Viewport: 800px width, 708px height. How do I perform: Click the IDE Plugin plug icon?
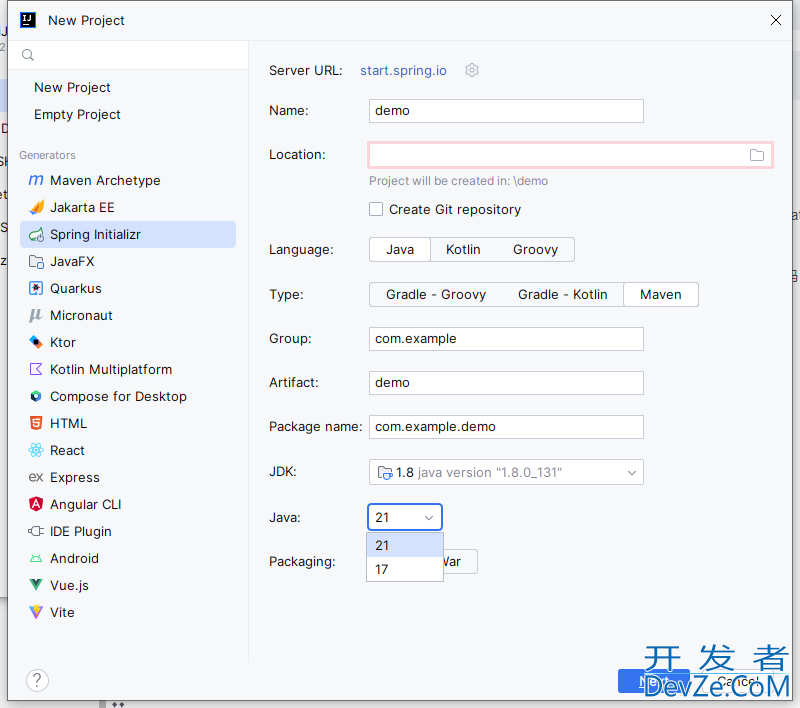pos(36,531)
